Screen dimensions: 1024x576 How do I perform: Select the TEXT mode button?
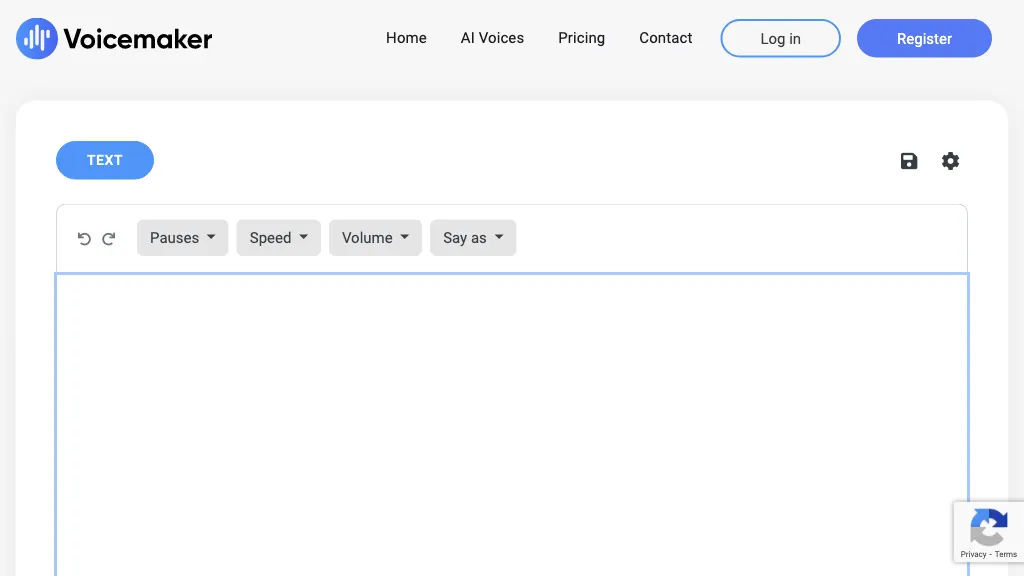105,160
